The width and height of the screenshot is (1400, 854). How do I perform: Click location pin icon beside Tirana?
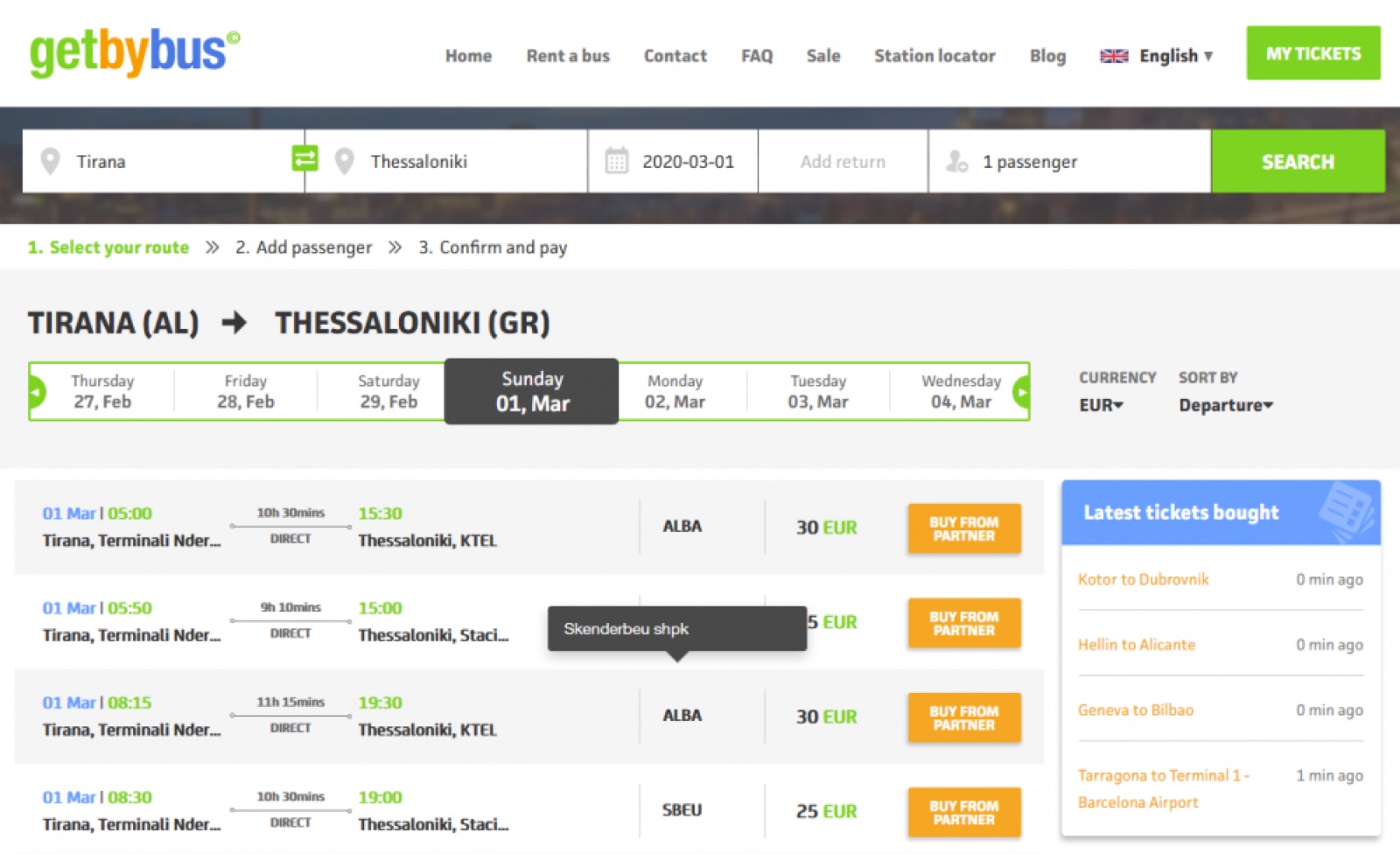click(51, 161)
